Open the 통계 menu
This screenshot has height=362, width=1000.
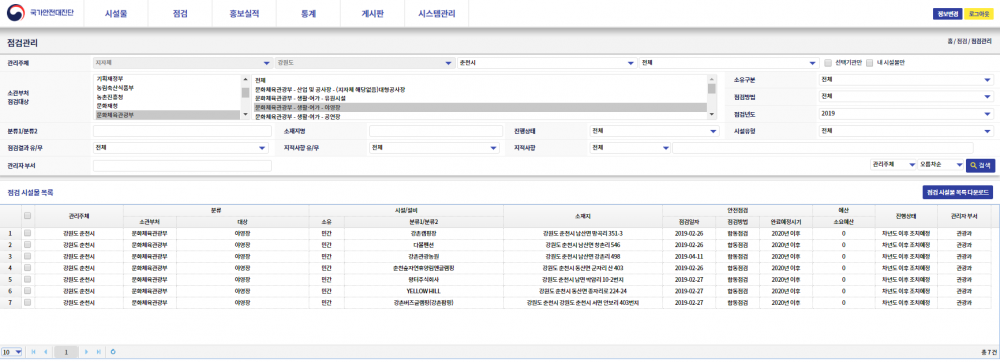309,13
